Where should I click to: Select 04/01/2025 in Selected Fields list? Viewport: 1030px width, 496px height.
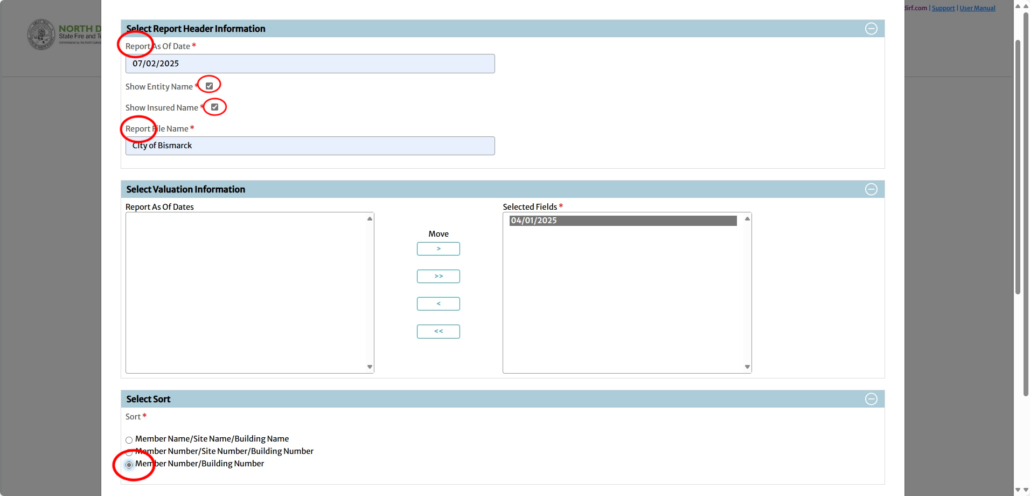pos(622,221)
